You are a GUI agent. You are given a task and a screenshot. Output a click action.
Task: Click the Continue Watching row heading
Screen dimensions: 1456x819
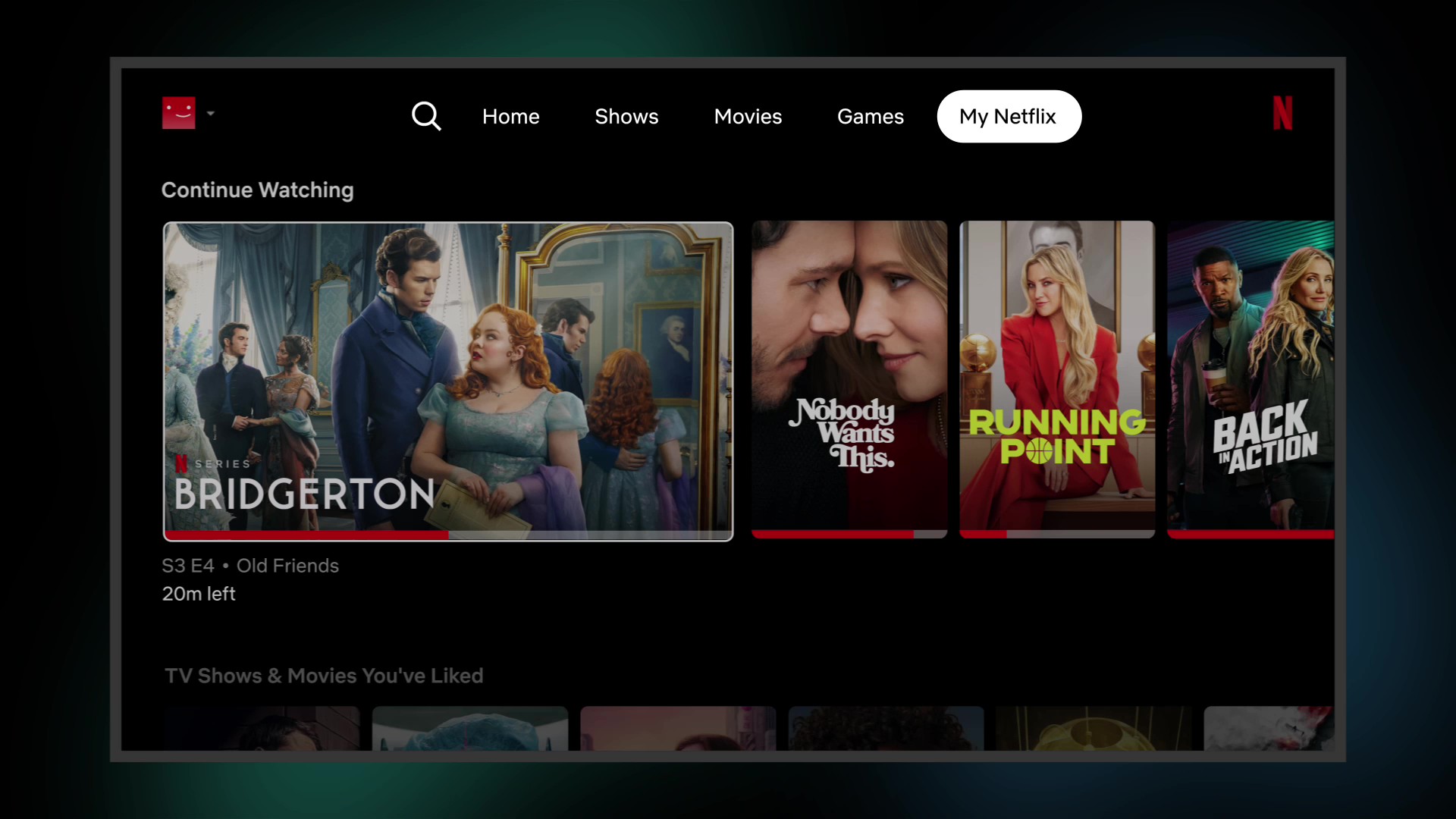click(258, 190)
